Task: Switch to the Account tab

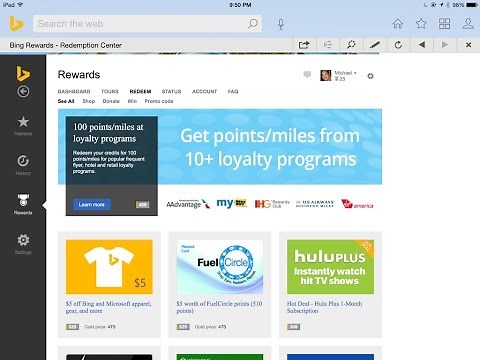Action: tap(204, 91)
